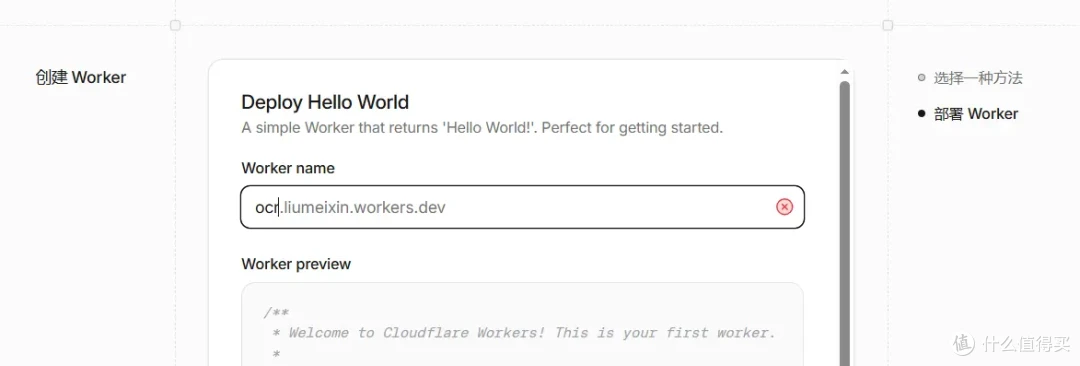
Task: Click inside the Worker preview code block
Action: (522, 324)
